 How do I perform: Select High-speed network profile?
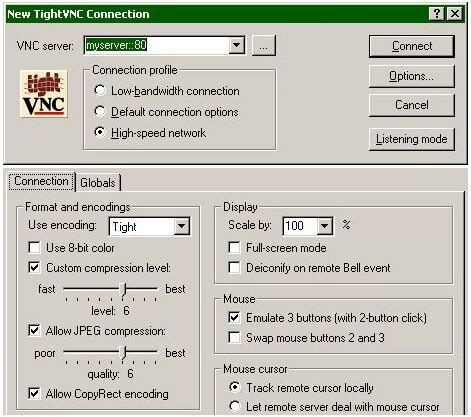[100, 132]
